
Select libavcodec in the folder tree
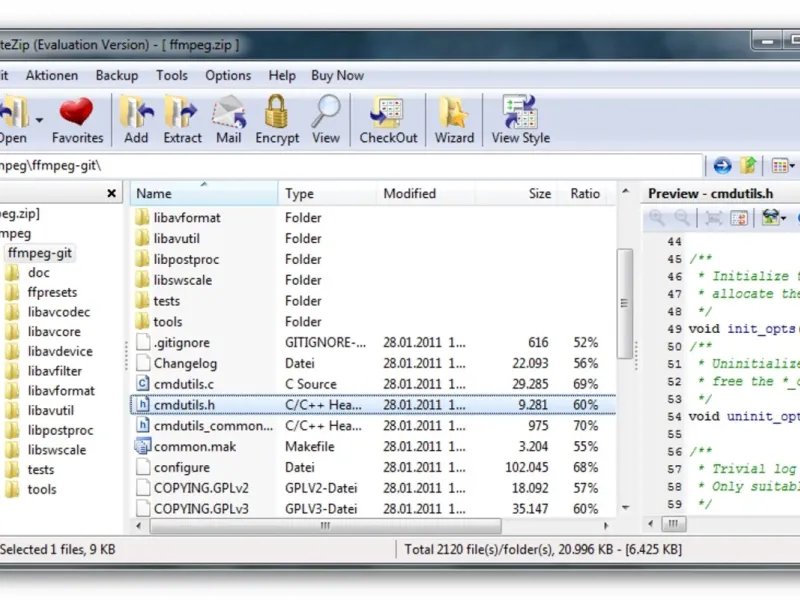59,312
